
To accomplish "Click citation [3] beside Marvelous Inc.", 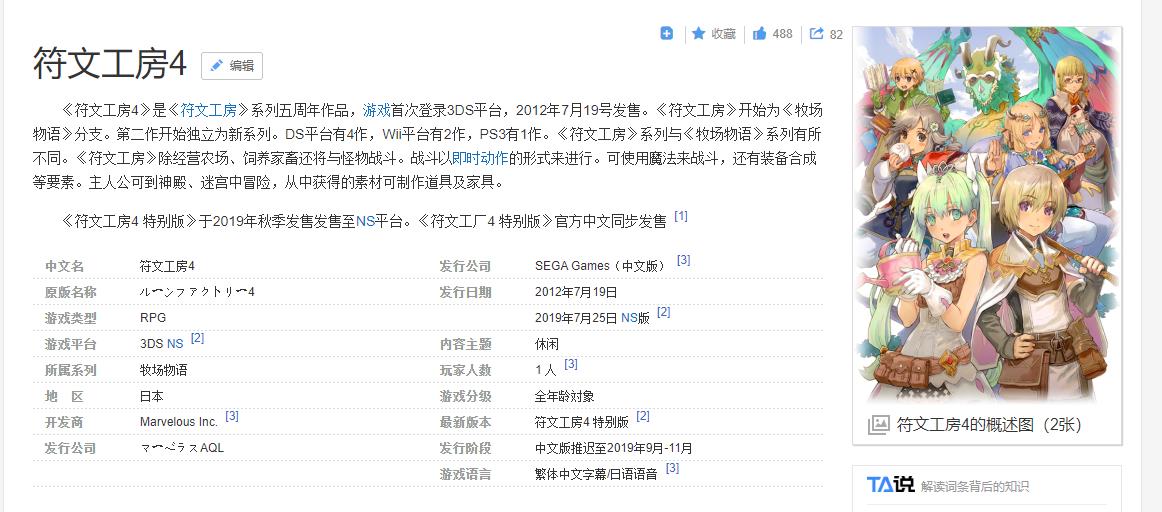I will 232,416.
